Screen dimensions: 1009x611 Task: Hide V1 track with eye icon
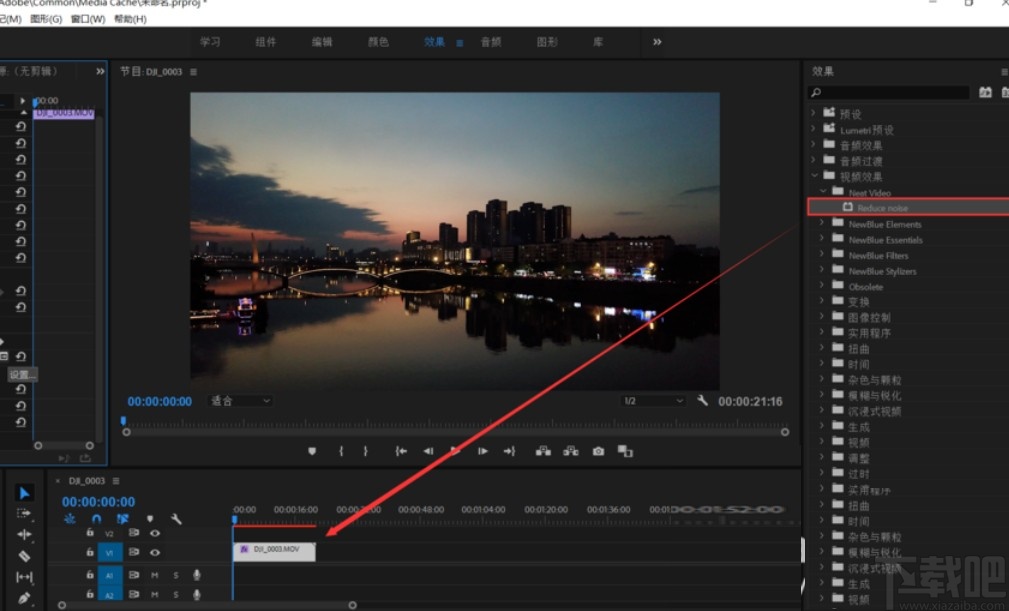pyautogui.click(x=155, y=552)
